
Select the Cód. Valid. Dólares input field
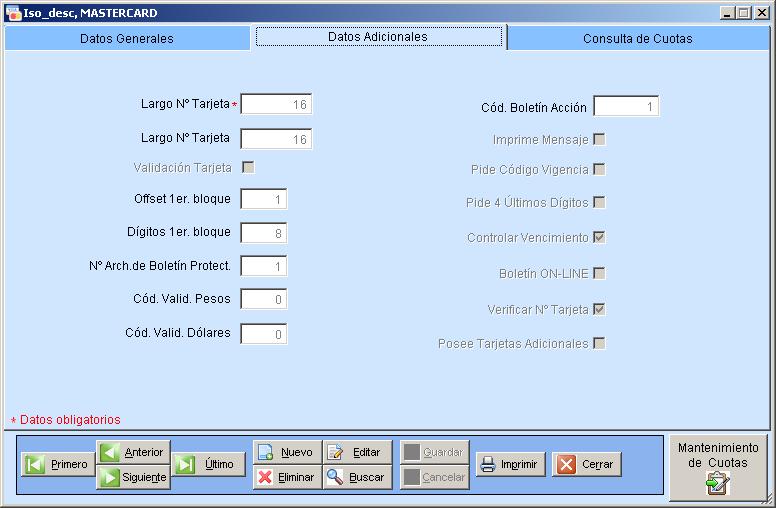[264, 334]
